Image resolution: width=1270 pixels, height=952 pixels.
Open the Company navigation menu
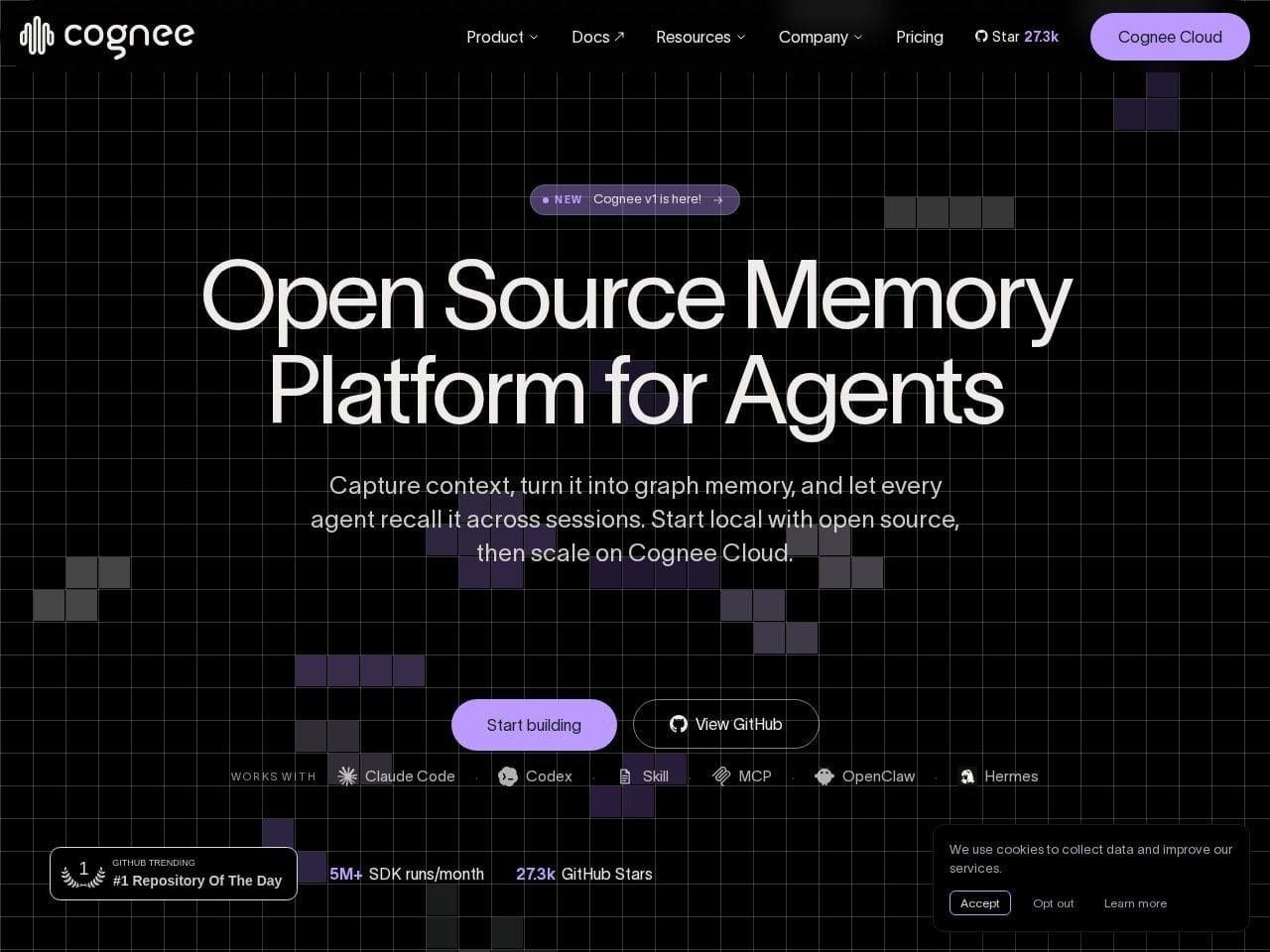pyautogui.click(x=821, y=37)
